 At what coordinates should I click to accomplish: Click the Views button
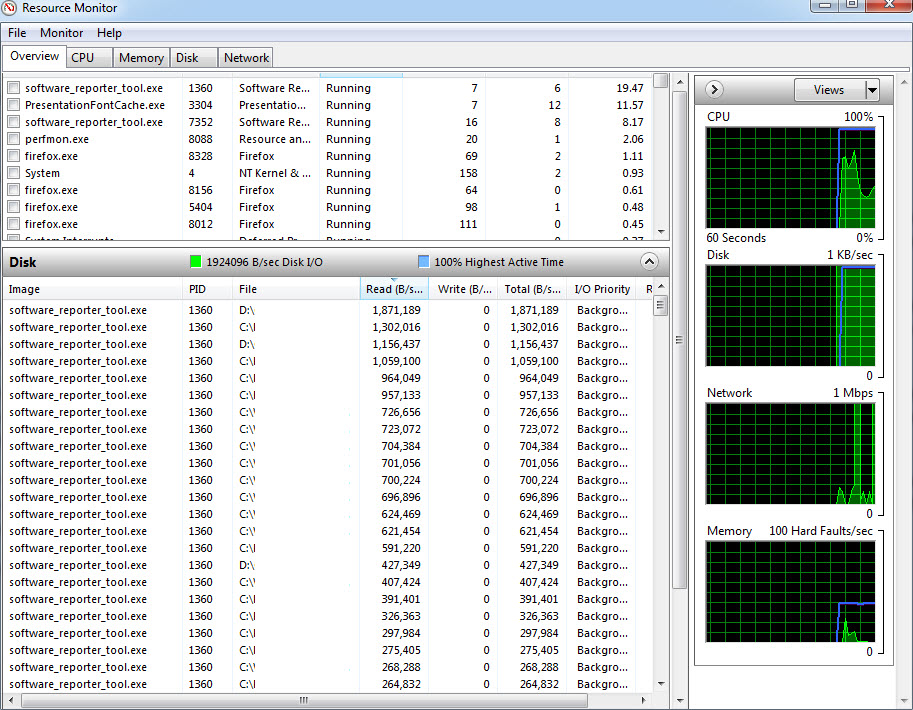pos(828,90)
